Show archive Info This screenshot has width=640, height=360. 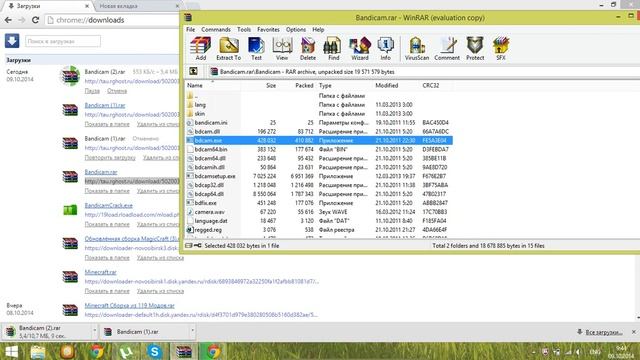click(x=385, y=49)
